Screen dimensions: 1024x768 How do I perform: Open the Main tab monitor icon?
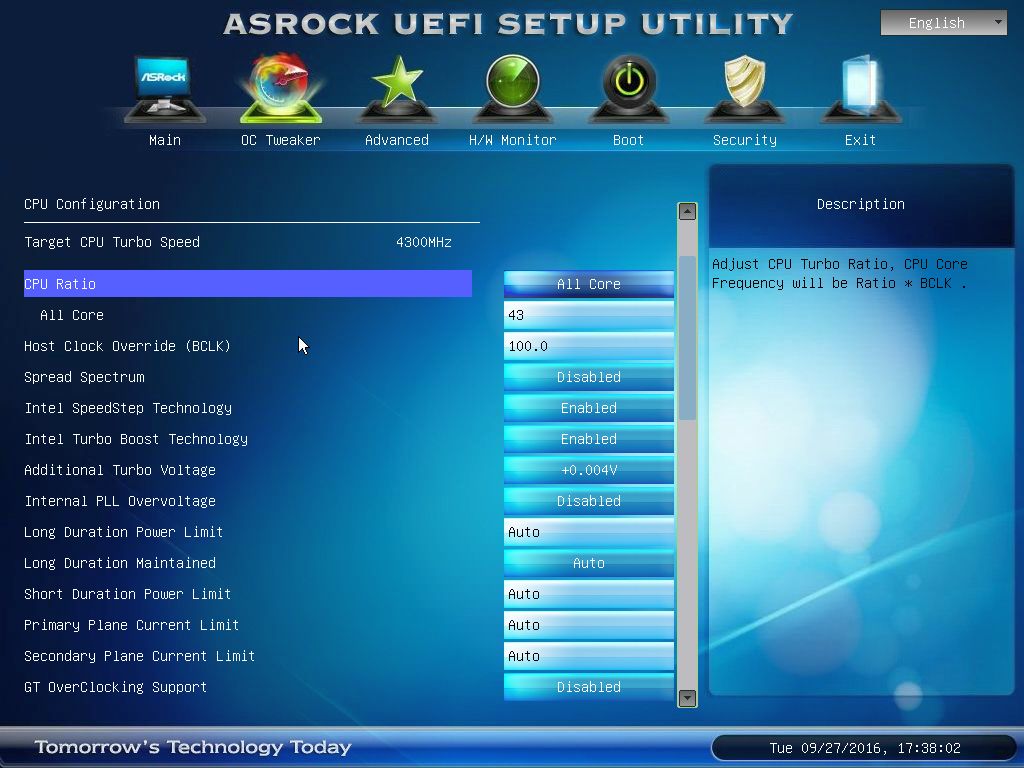coord(165,89)
